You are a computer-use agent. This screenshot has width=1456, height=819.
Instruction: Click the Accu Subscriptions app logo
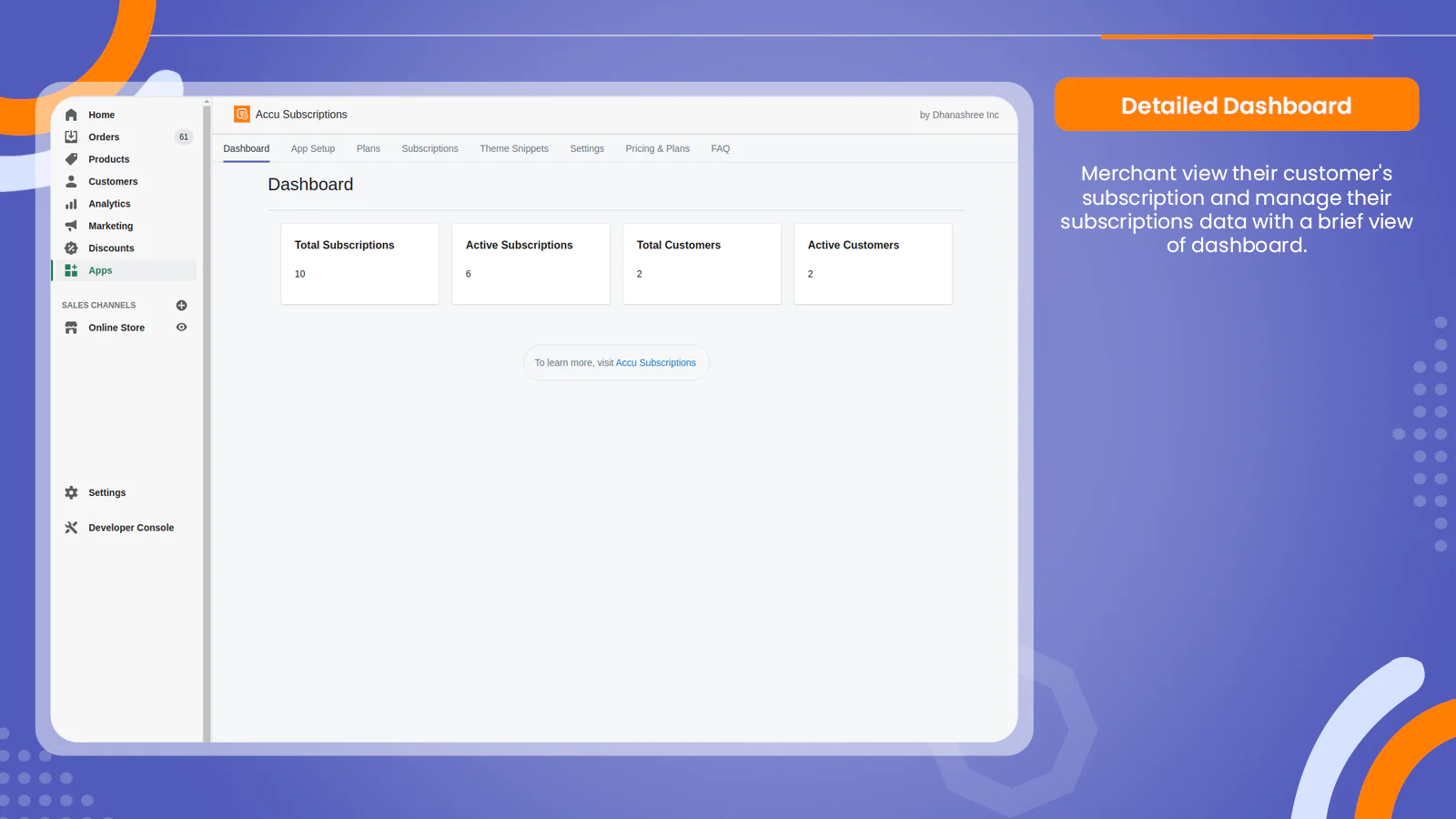242,114
